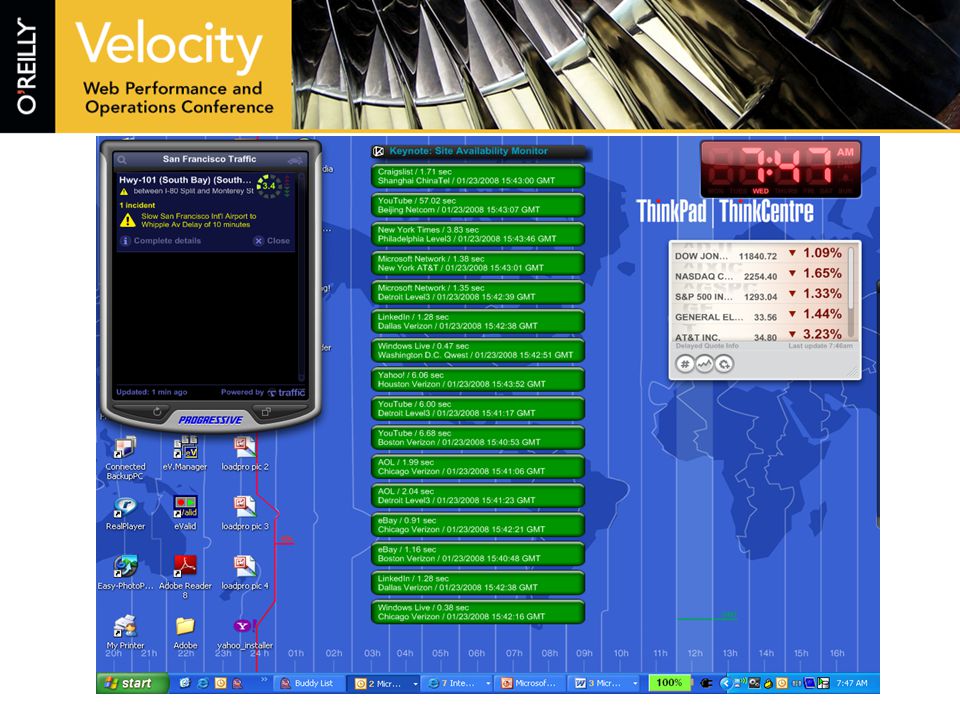This screenshot has width=960, height=720.
Task: Click the Progressive logo on traffic widget
Action: pos(211,420)
